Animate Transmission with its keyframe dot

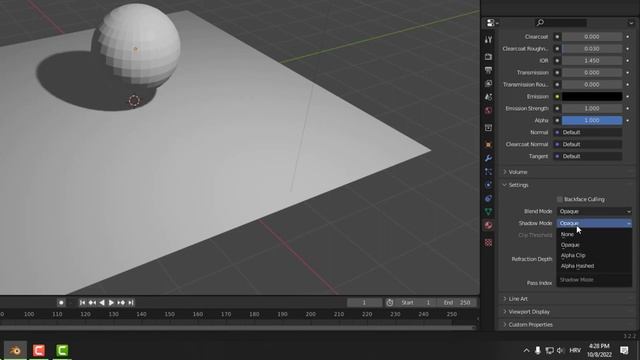[628, 73]
